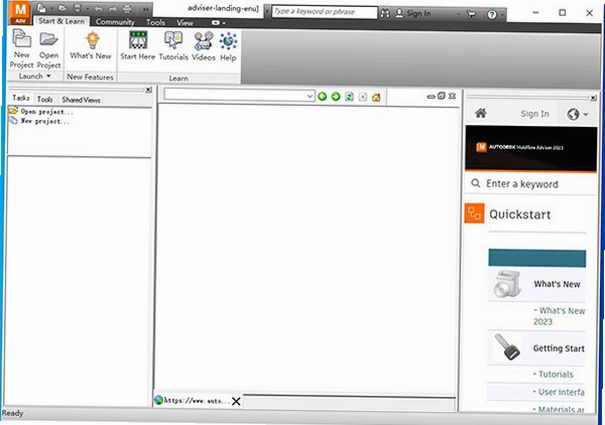Switch to Start & Learn ribbon tab
This screenshot has height=425, width=605.
click(x=61, y=21)
